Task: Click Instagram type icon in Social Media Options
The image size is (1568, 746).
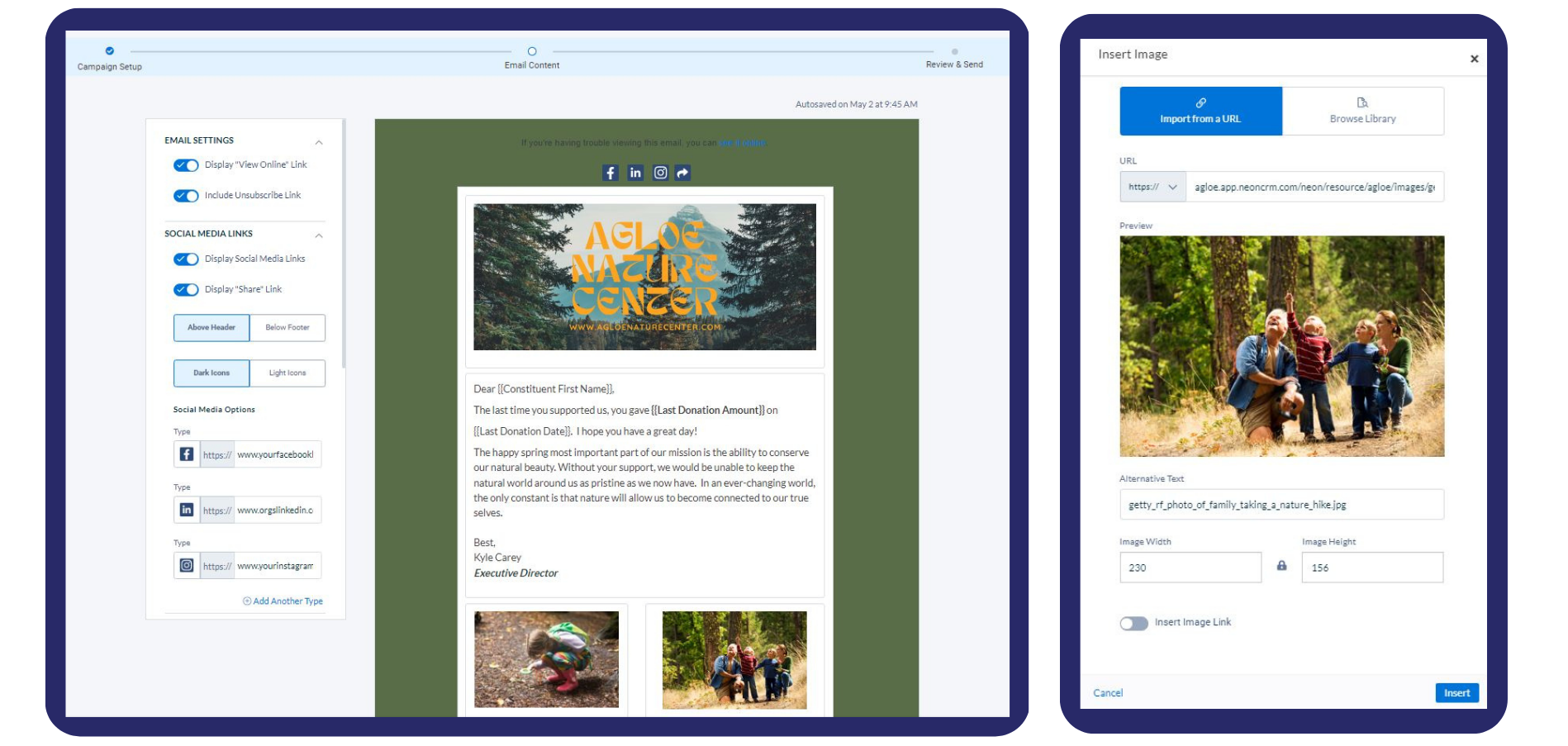Action: 187,566
